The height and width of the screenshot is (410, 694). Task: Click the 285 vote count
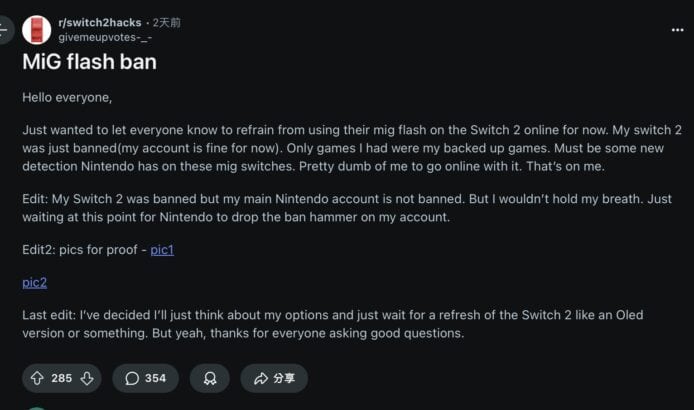point(61,378)
